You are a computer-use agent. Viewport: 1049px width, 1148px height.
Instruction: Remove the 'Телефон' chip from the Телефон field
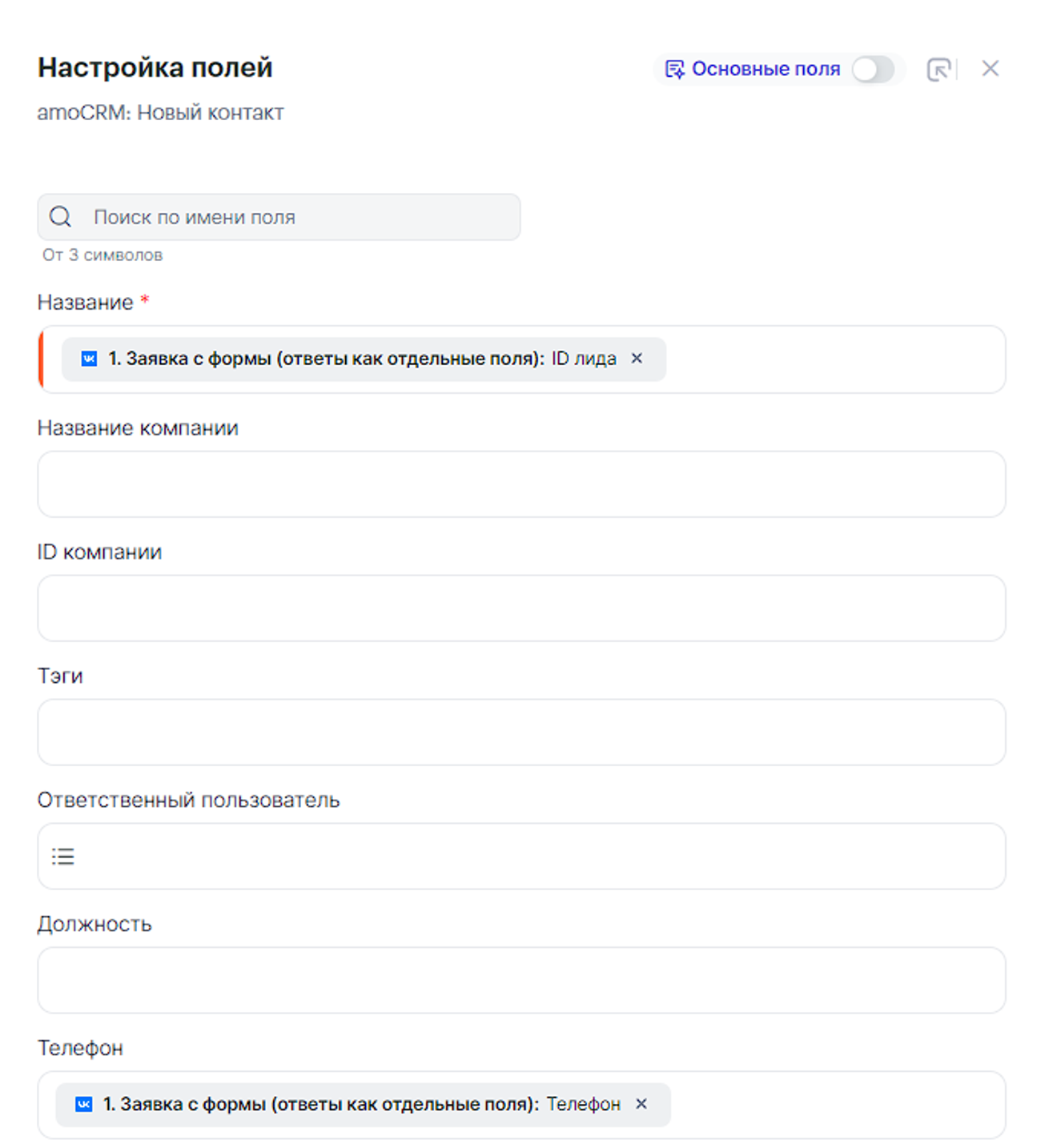point(641,1104)
